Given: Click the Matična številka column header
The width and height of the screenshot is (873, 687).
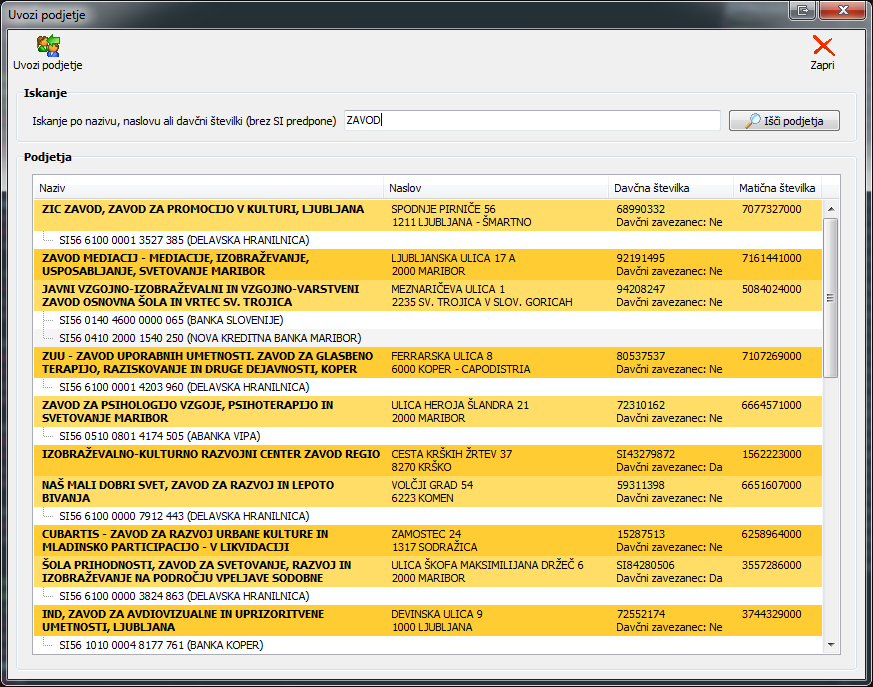Looking at the screenshot, I should [777, 188].
